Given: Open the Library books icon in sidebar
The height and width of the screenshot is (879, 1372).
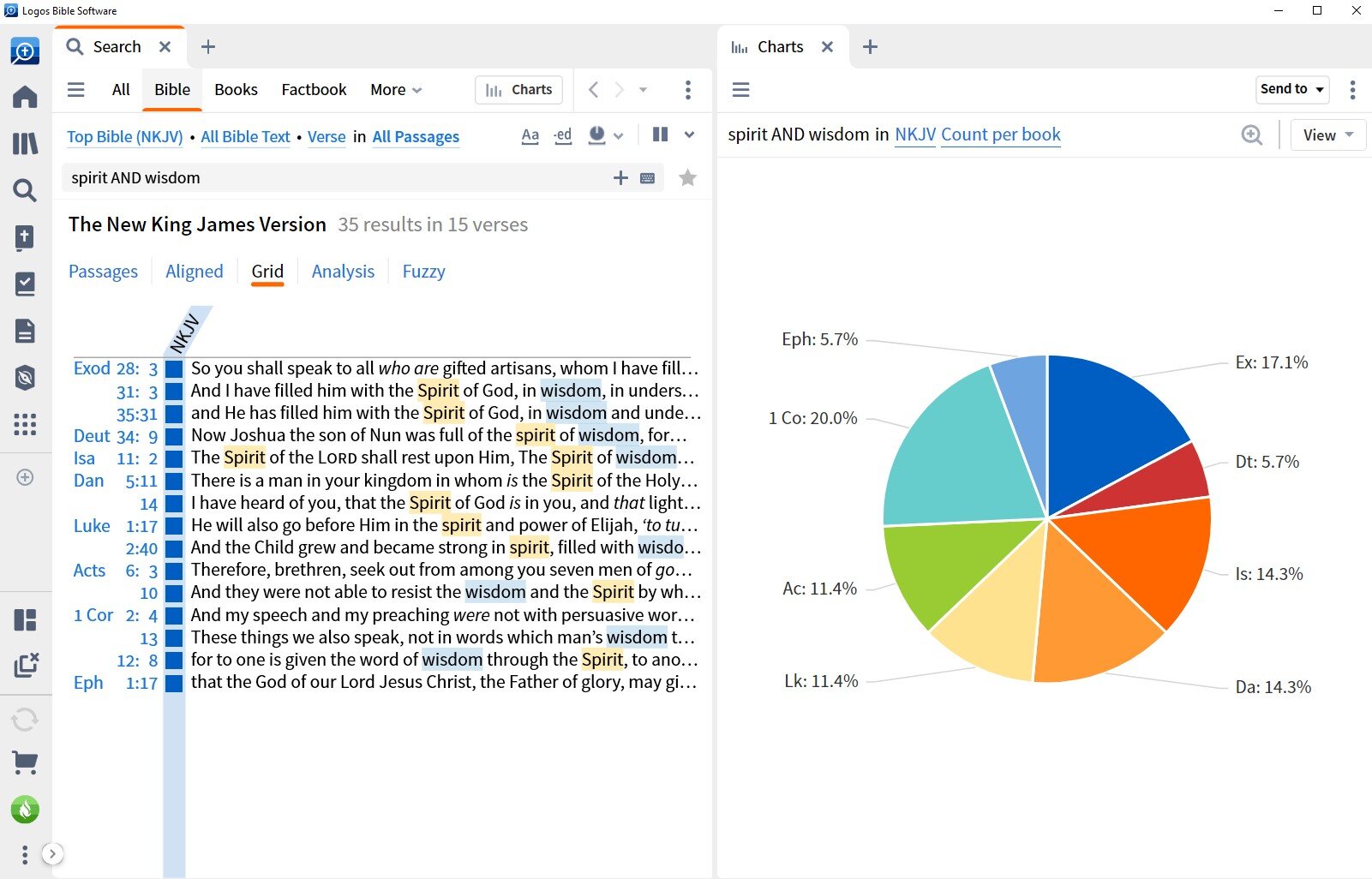Looking at the screenshot, I should point(25,143).
